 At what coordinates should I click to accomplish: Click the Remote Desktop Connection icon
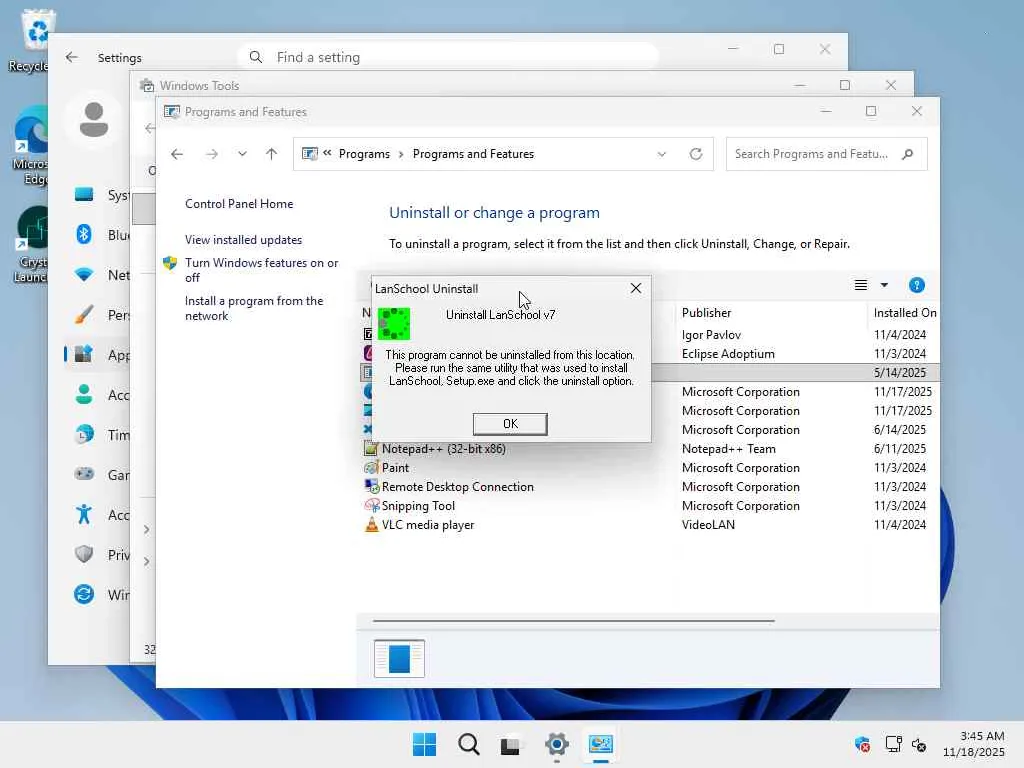[372, 487]
